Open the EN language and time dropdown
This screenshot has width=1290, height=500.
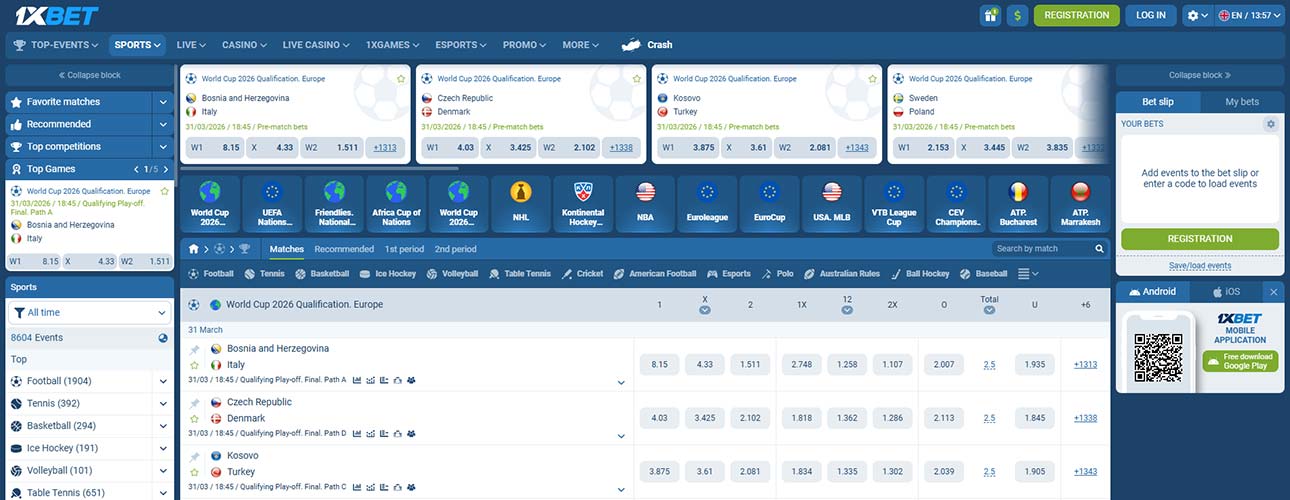pos(1250,15)
